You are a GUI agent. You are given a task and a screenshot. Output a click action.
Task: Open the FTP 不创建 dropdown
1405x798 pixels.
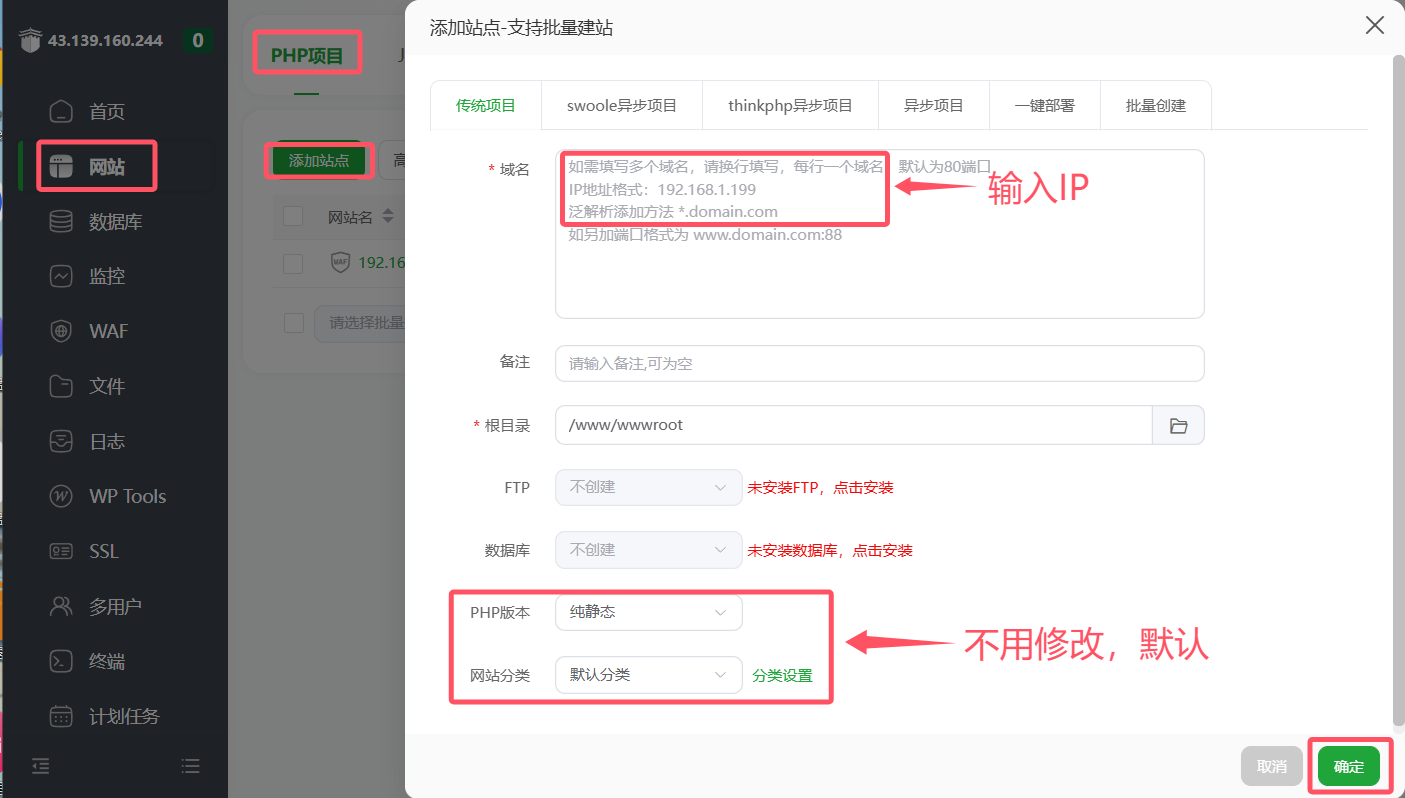648,487
